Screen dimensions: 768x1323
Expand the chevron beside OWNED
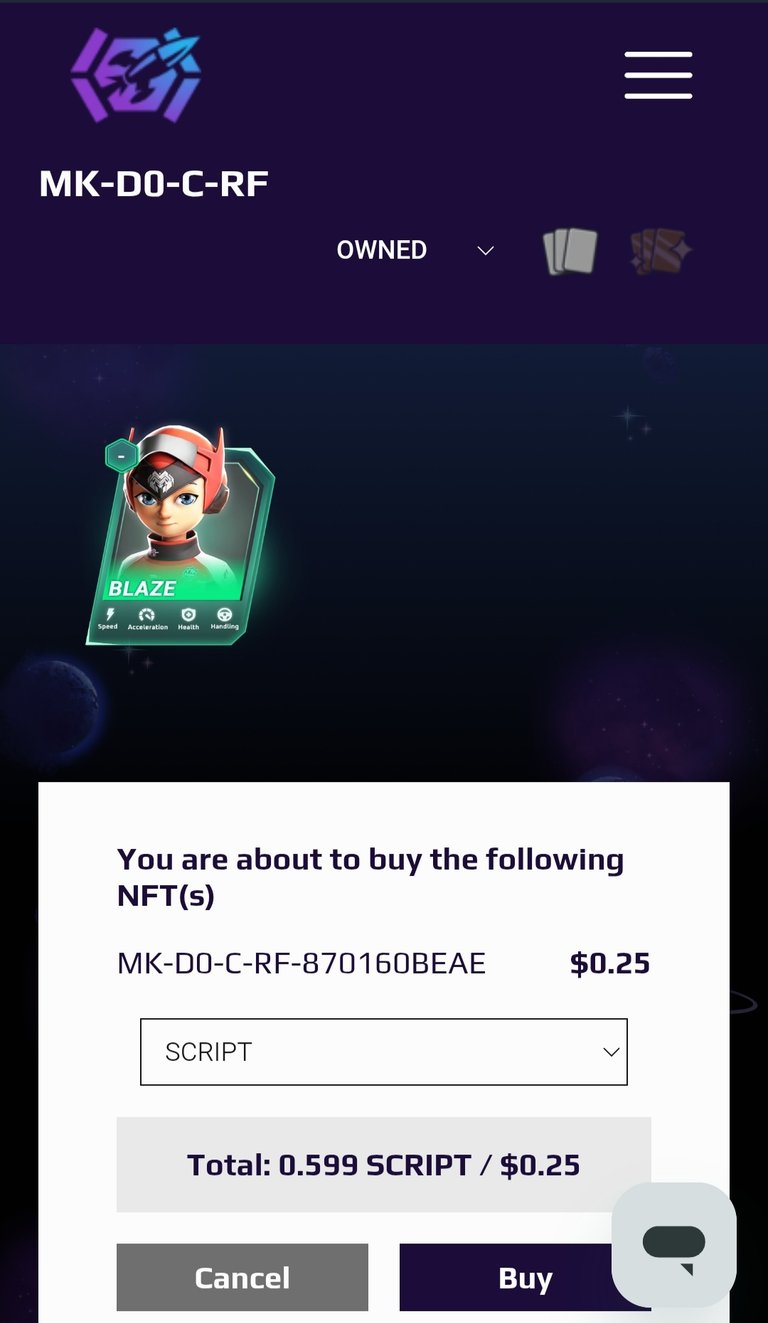[x=485, y=250]
